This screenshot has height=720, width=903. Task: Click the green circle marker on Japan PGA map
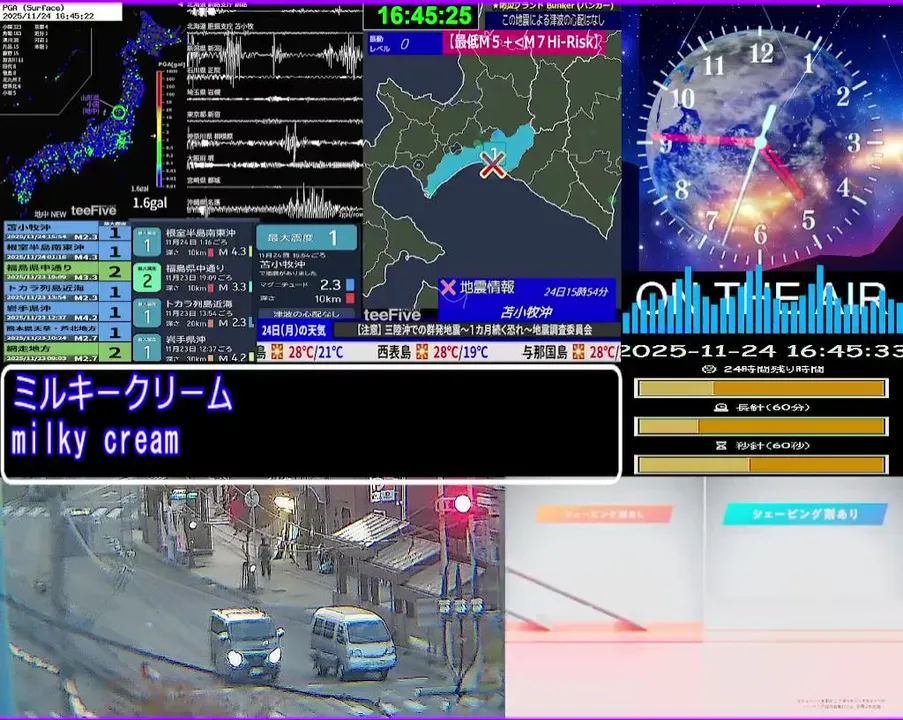[119, 112]
